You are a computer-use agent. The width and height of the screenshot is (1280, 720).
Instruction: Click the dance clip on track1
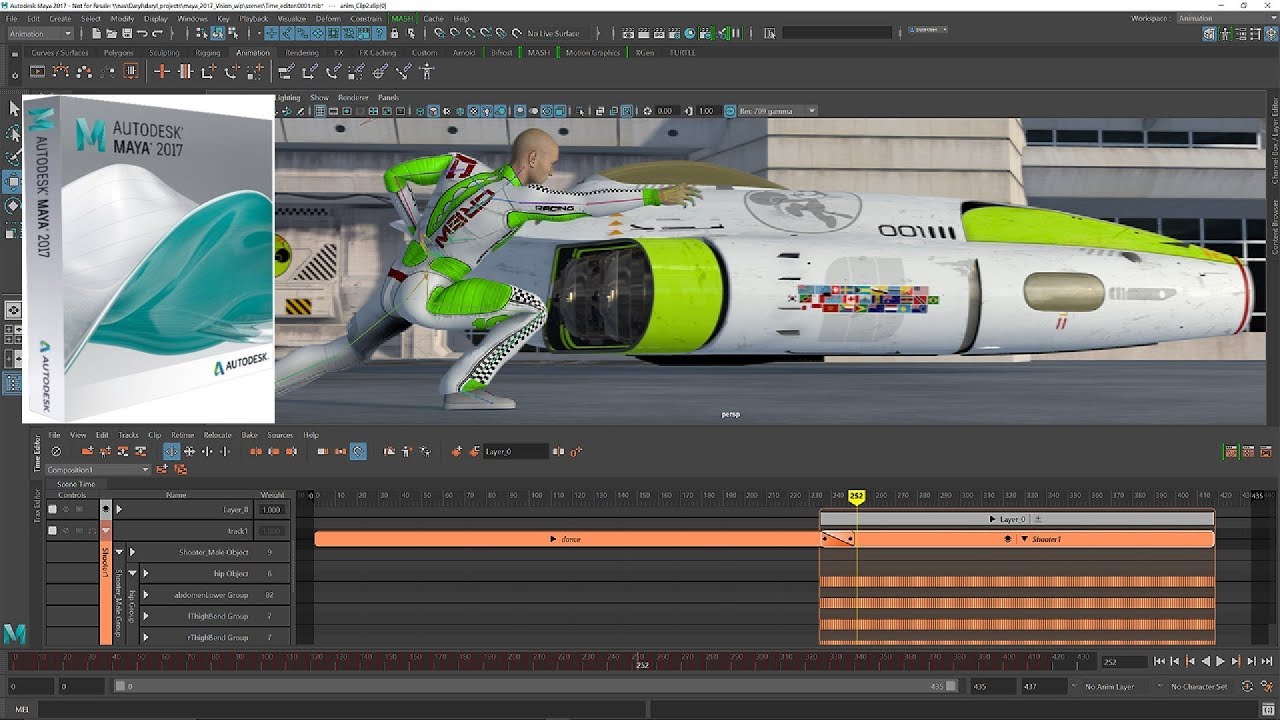click(567, 539)
